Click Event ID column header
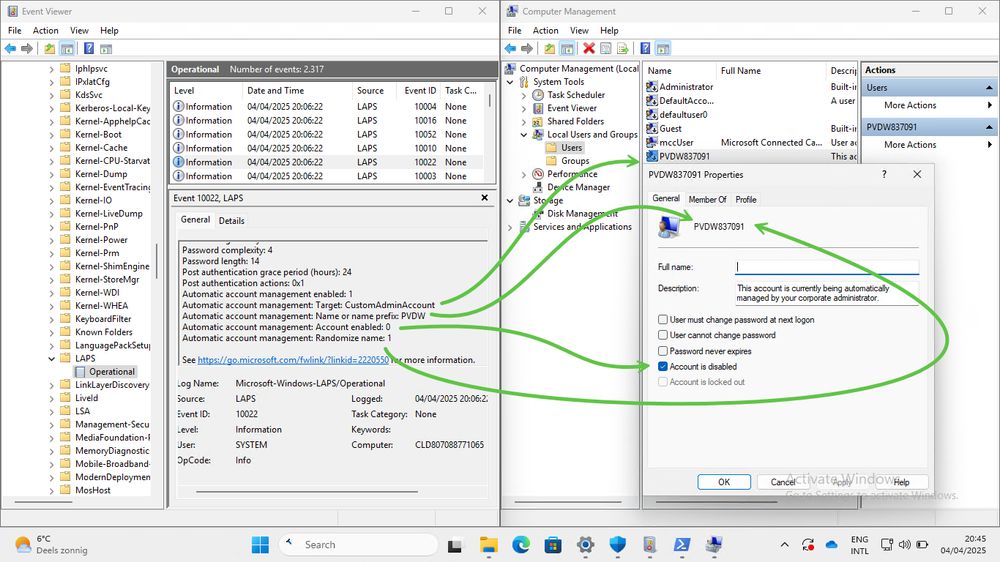The height and width of the screenshot is (562, 1000). (x=420, y=91)
